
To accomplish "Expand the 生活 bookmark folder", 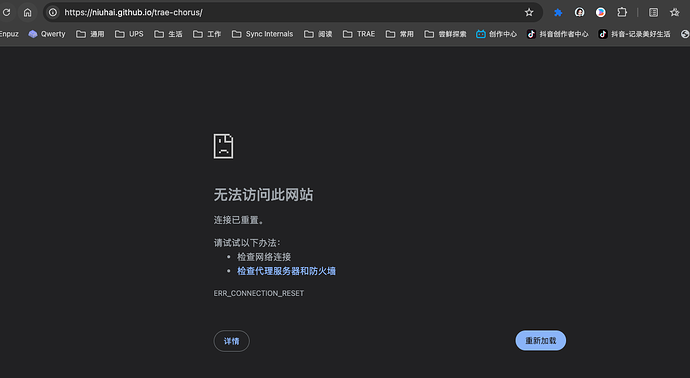I will point(168,34).
